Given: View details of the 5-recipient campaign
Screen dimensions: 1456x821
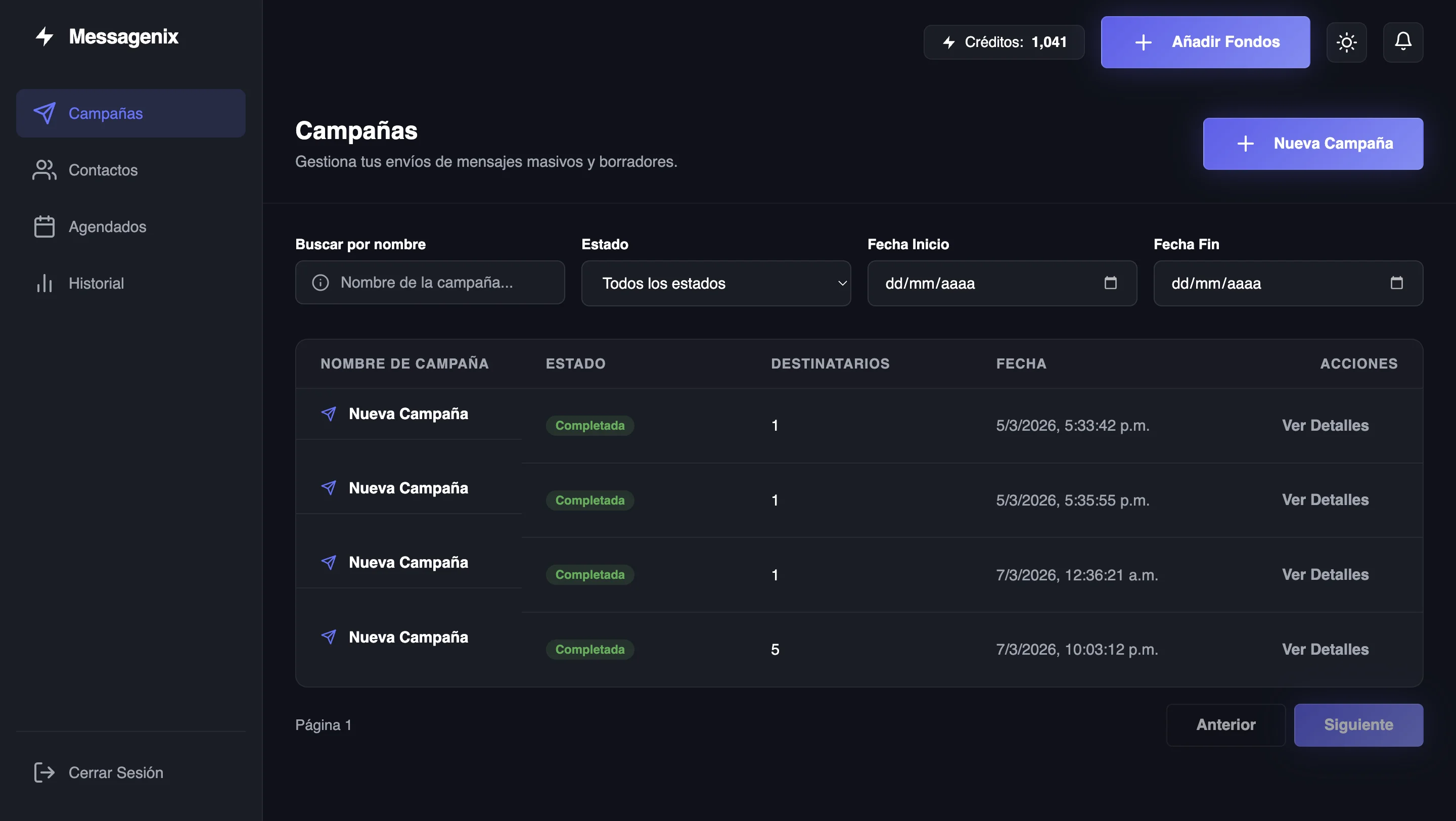Looking at the screenshot, I should pyautogui.click(x=1325, y=649).
